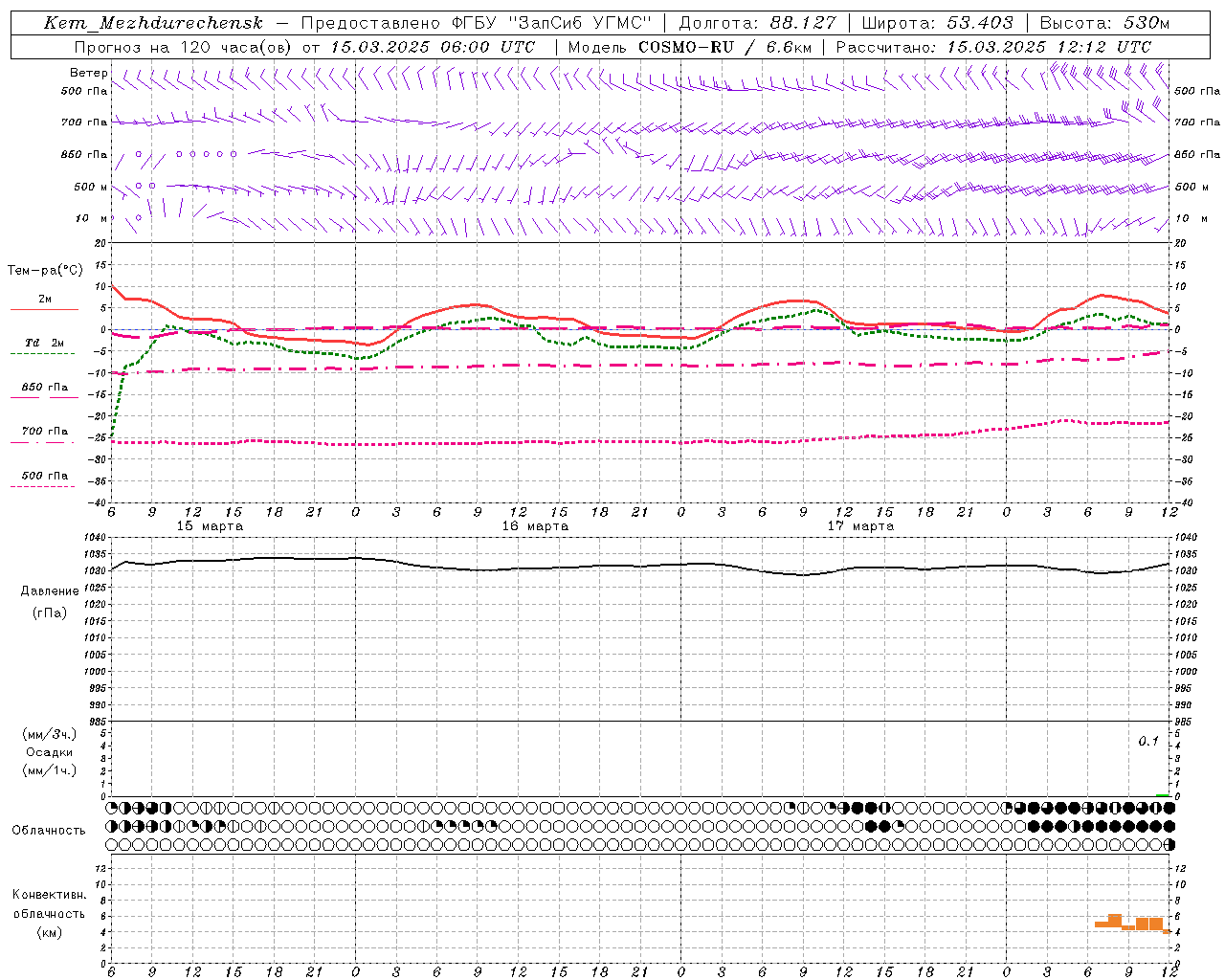Click the (км) convective height unit label
This screenshot has width=1225, height=980.
tap(50, 932)
